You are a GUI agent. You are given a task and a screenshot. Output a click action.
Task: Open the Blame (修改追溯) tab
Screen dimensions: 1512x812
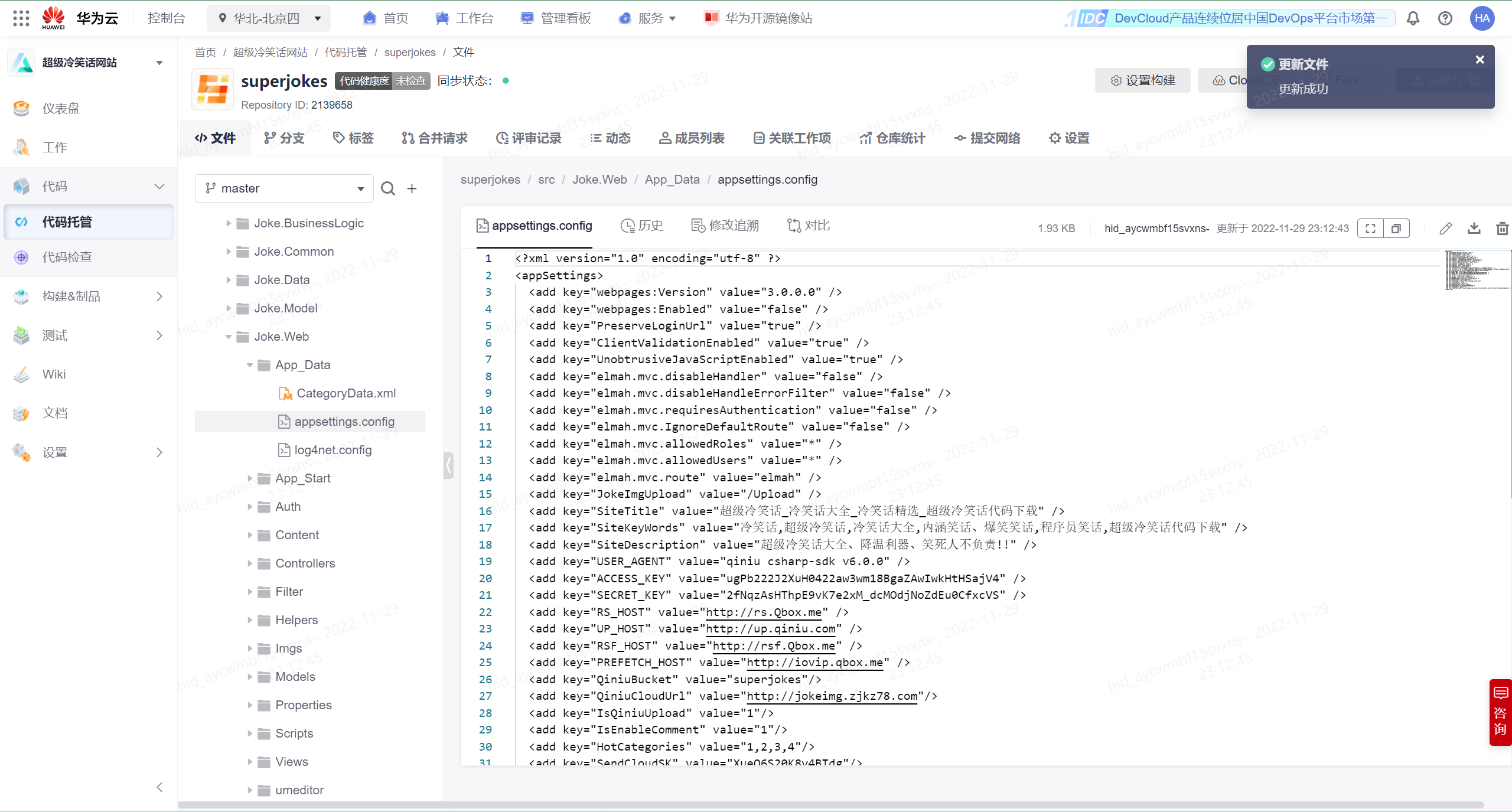(x=725, y=226)
